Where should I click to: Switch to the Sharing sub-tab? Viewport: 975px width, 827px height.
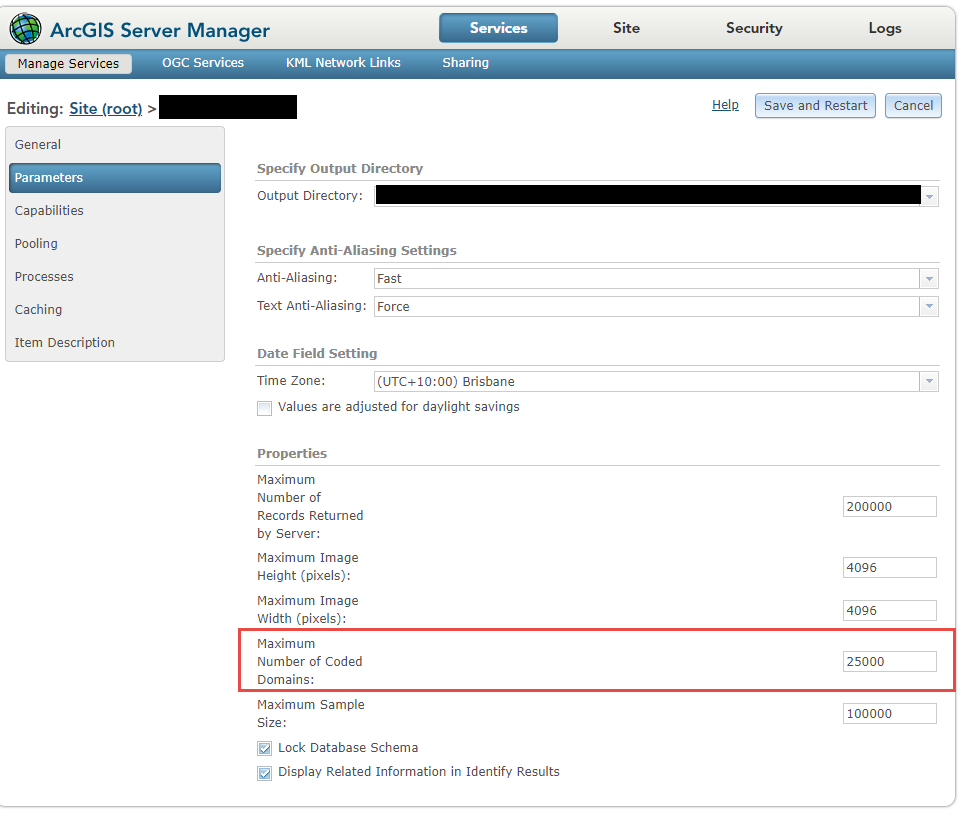point(466,63)
